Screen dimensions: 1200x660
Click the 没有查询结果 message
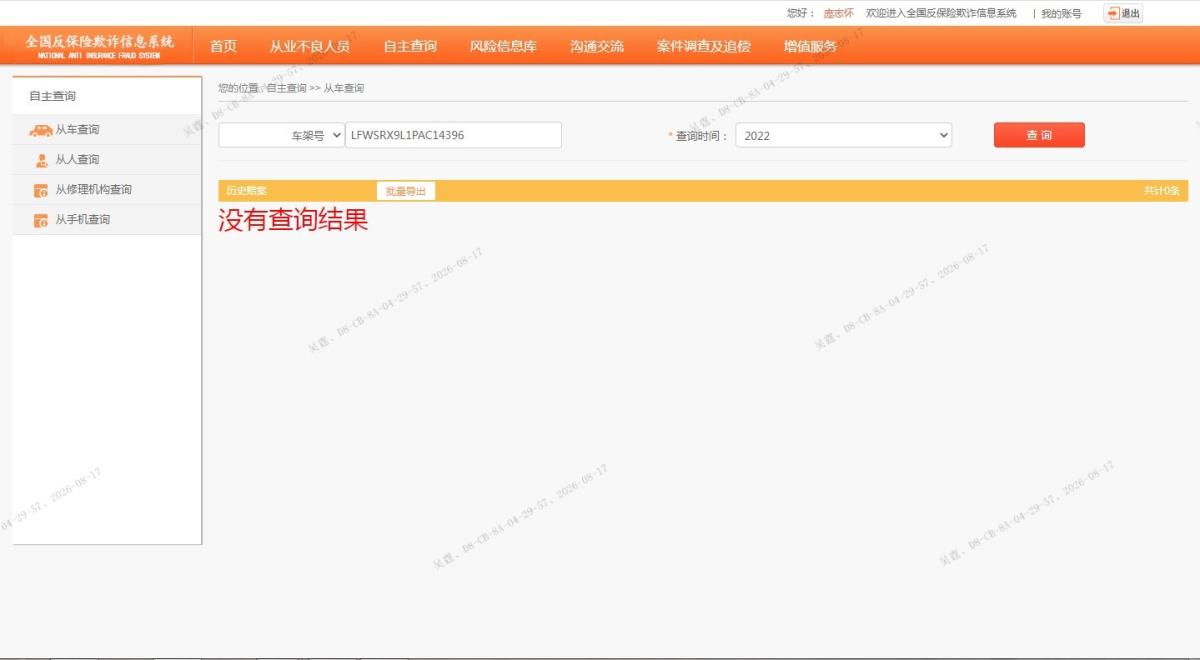293,220
